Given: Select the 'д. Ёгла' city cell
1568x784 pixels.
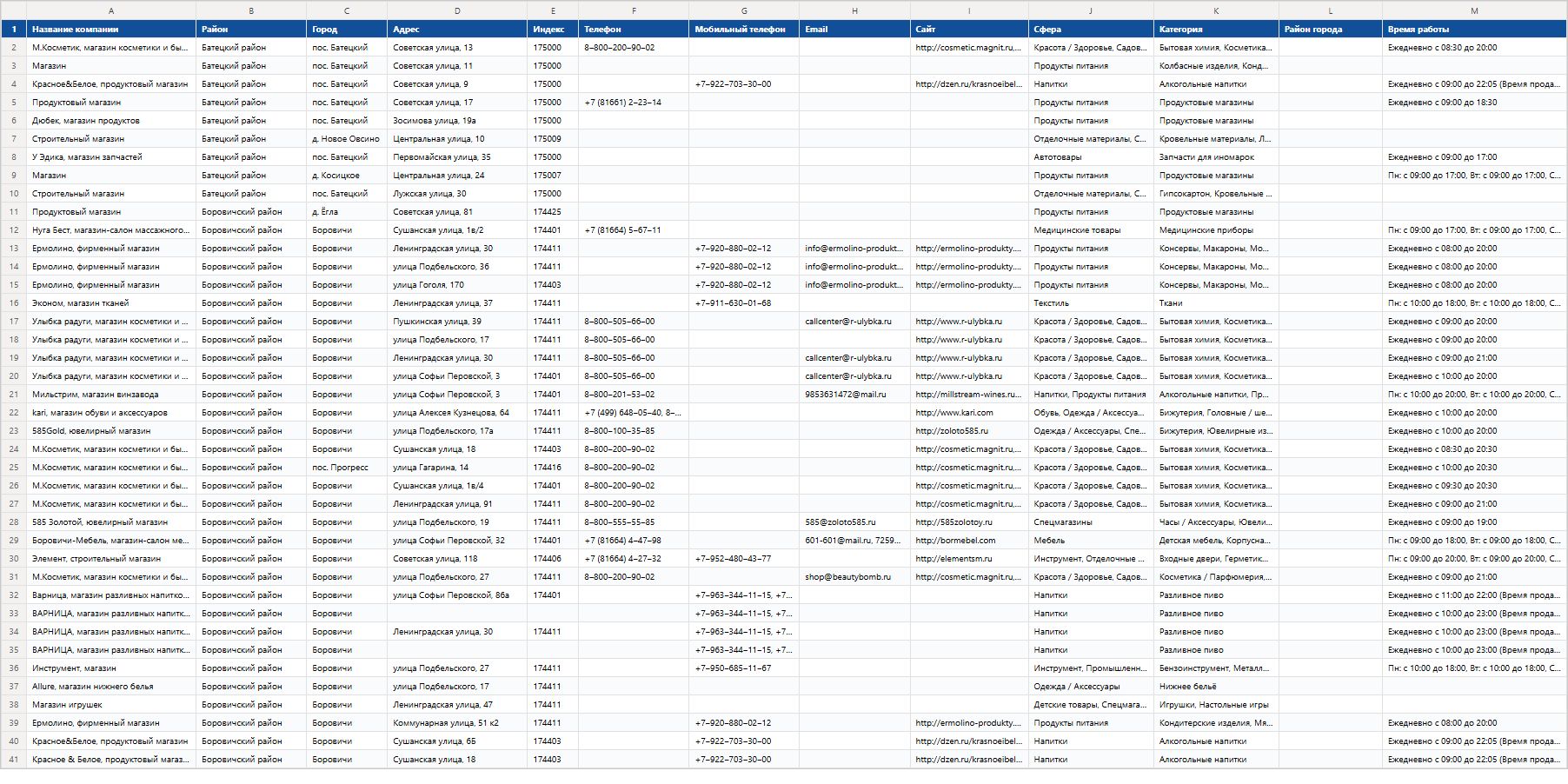Looking at the screenshot, I should [x=347, y=212].
